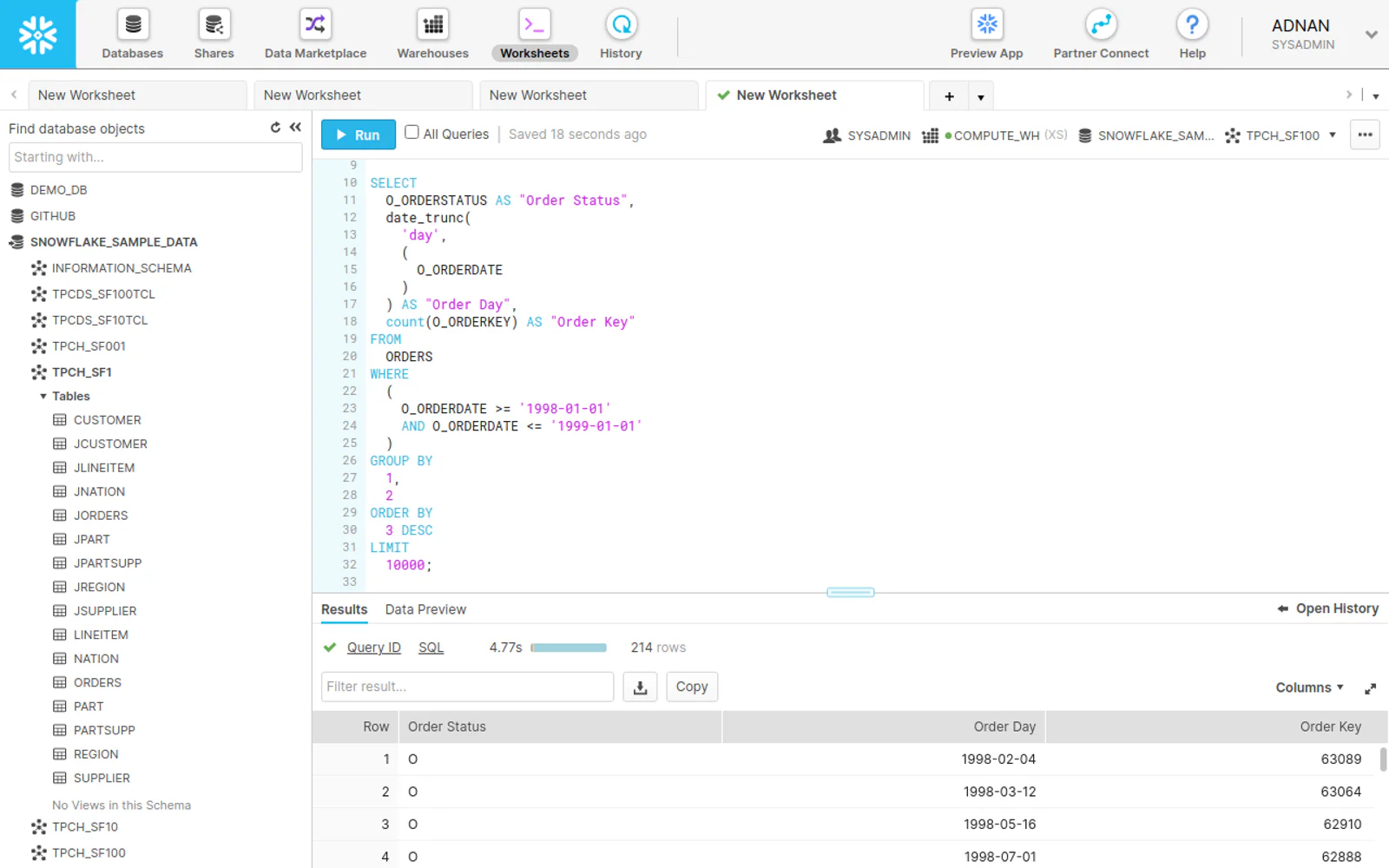Open the Data Marketplace icon

[x=315, y=24]
